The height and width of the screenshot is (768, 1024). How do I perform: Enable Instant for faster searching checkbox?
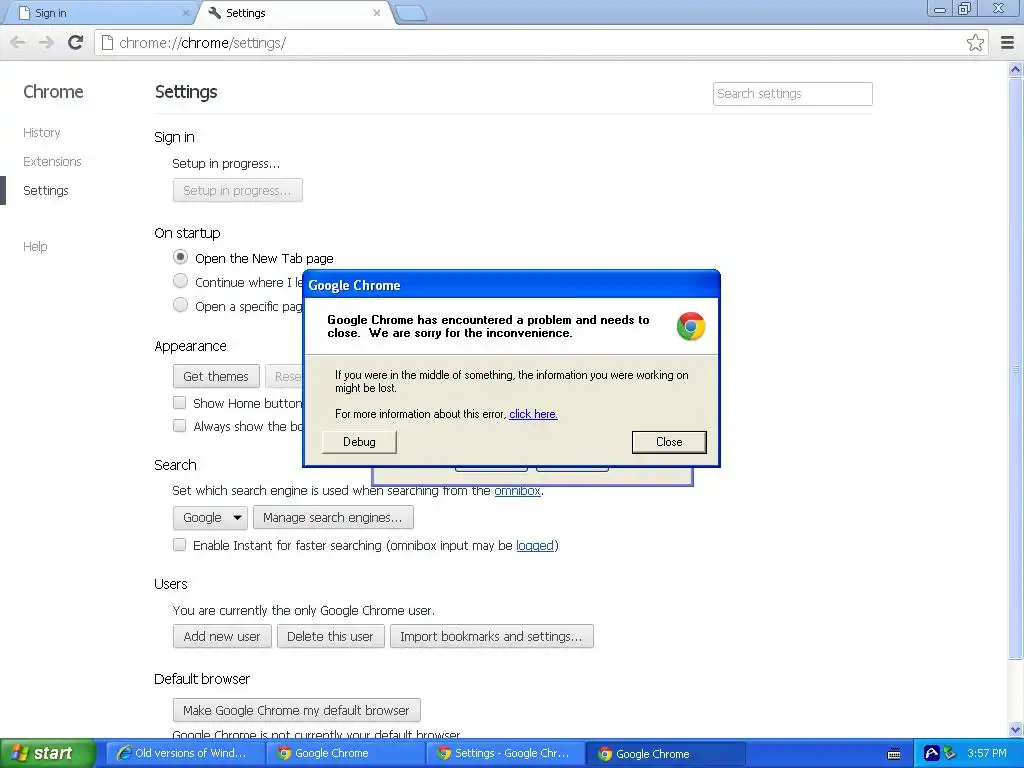180,545
